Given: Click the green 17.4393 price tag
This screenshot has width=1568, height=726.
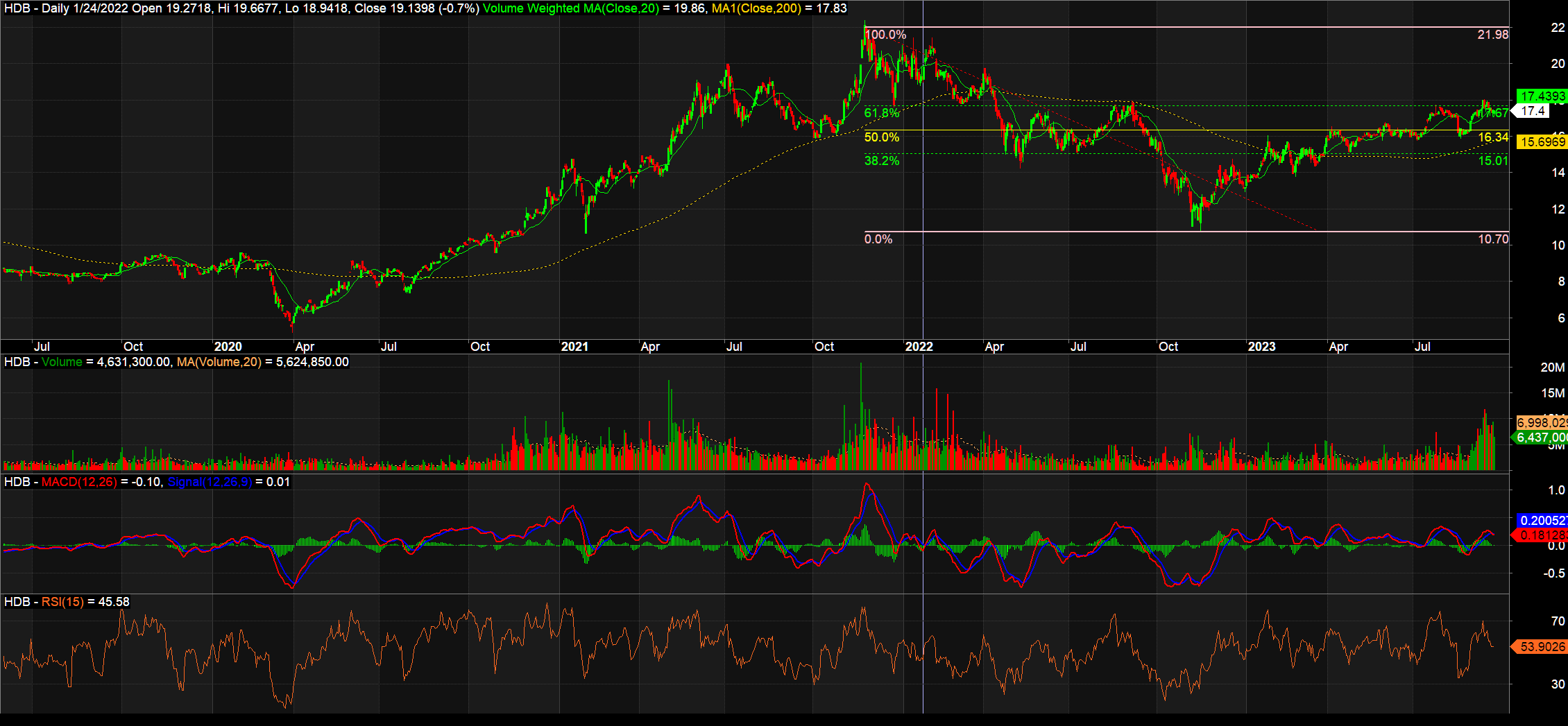Looking at the screenshot, I should point(1542,96).
